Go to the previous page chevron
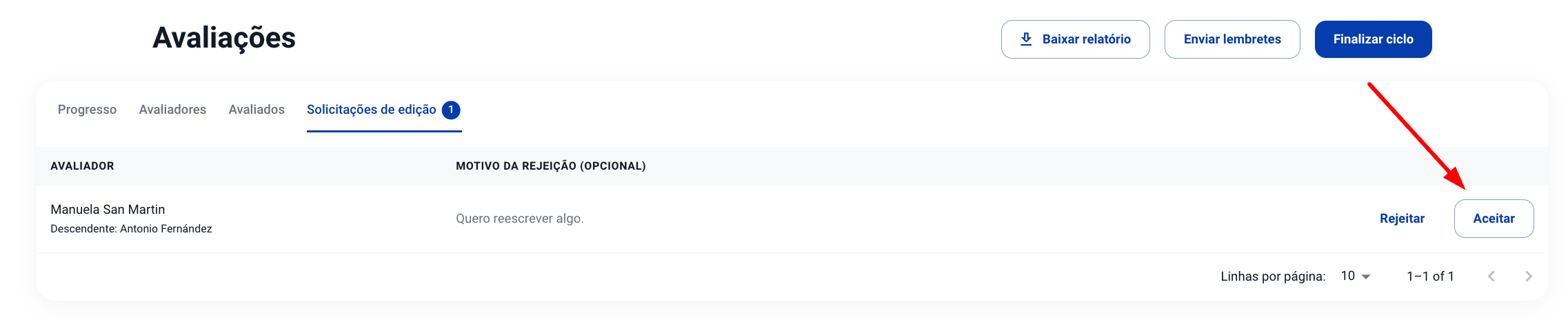 click(1491, 276)
